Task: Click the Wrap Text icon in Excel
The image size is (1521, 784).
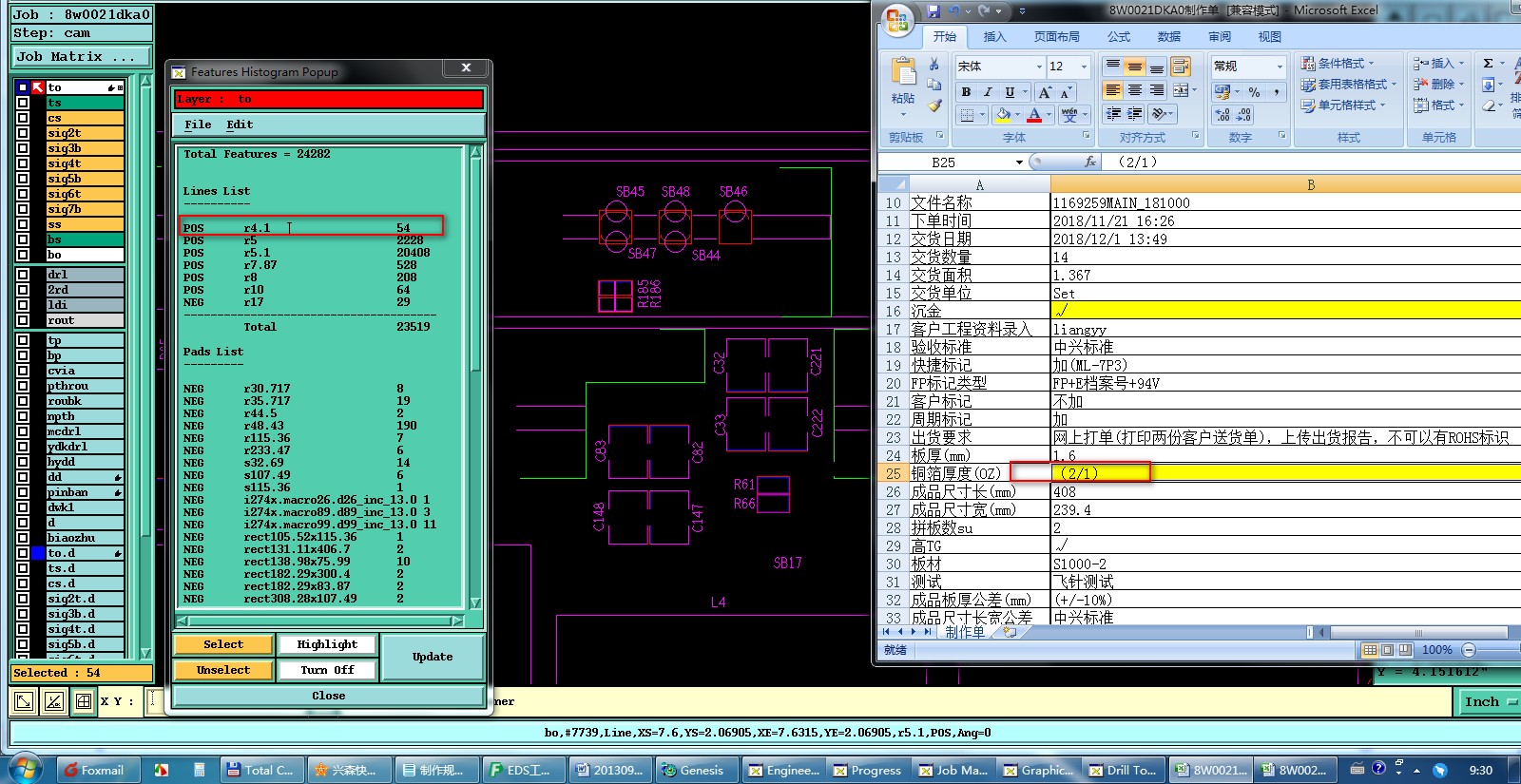Action: (x=1181, y=66)
